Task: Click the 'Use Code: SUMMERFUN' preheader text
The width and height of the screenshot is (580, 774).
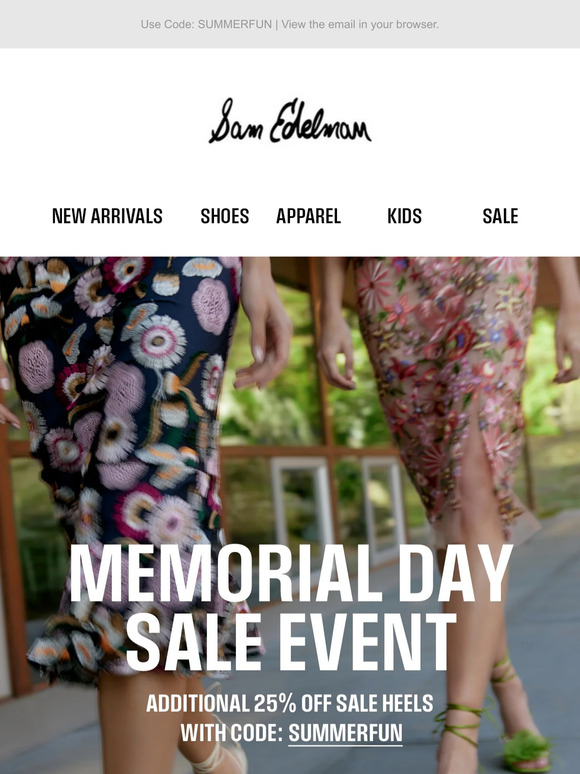Action: 206,24
